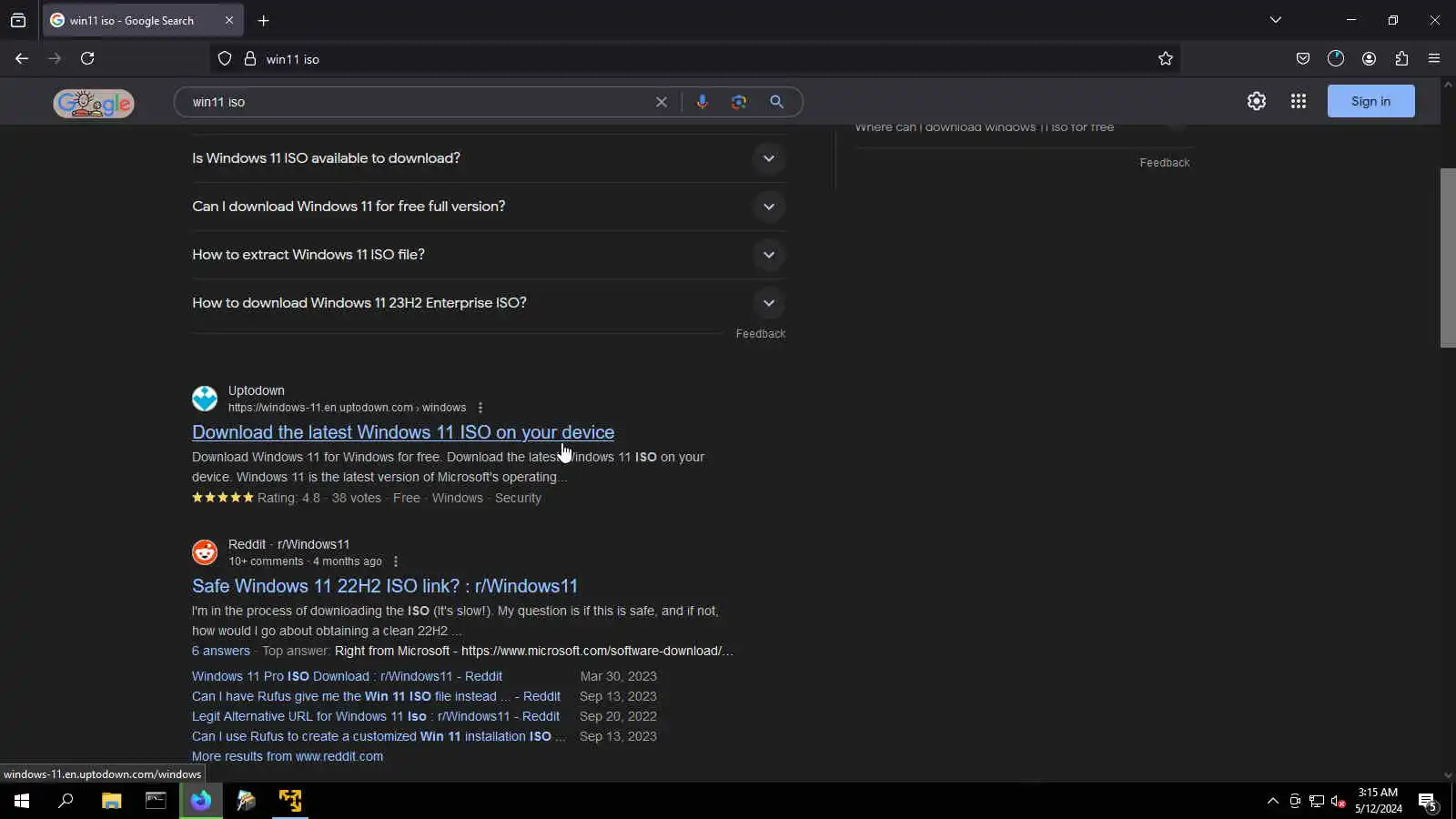Close the Google Search tab
The height and width of the screenshot is (819, 1456).
coord(228,20)
